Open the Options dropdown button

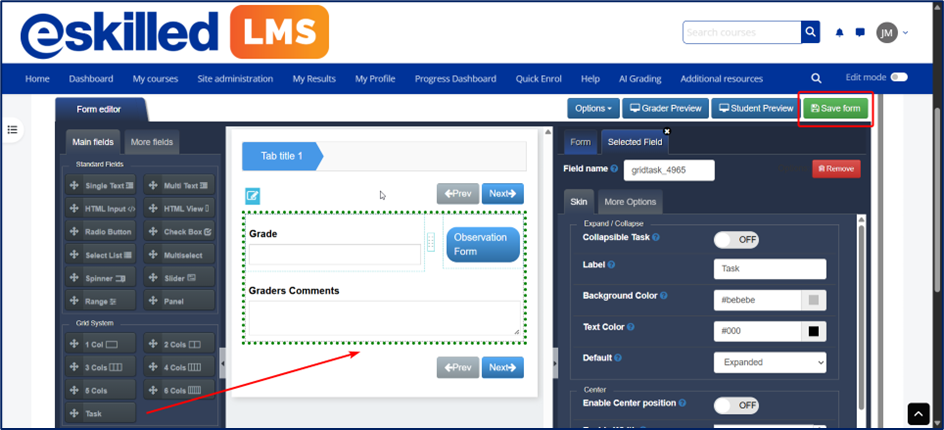coord(593,108)
